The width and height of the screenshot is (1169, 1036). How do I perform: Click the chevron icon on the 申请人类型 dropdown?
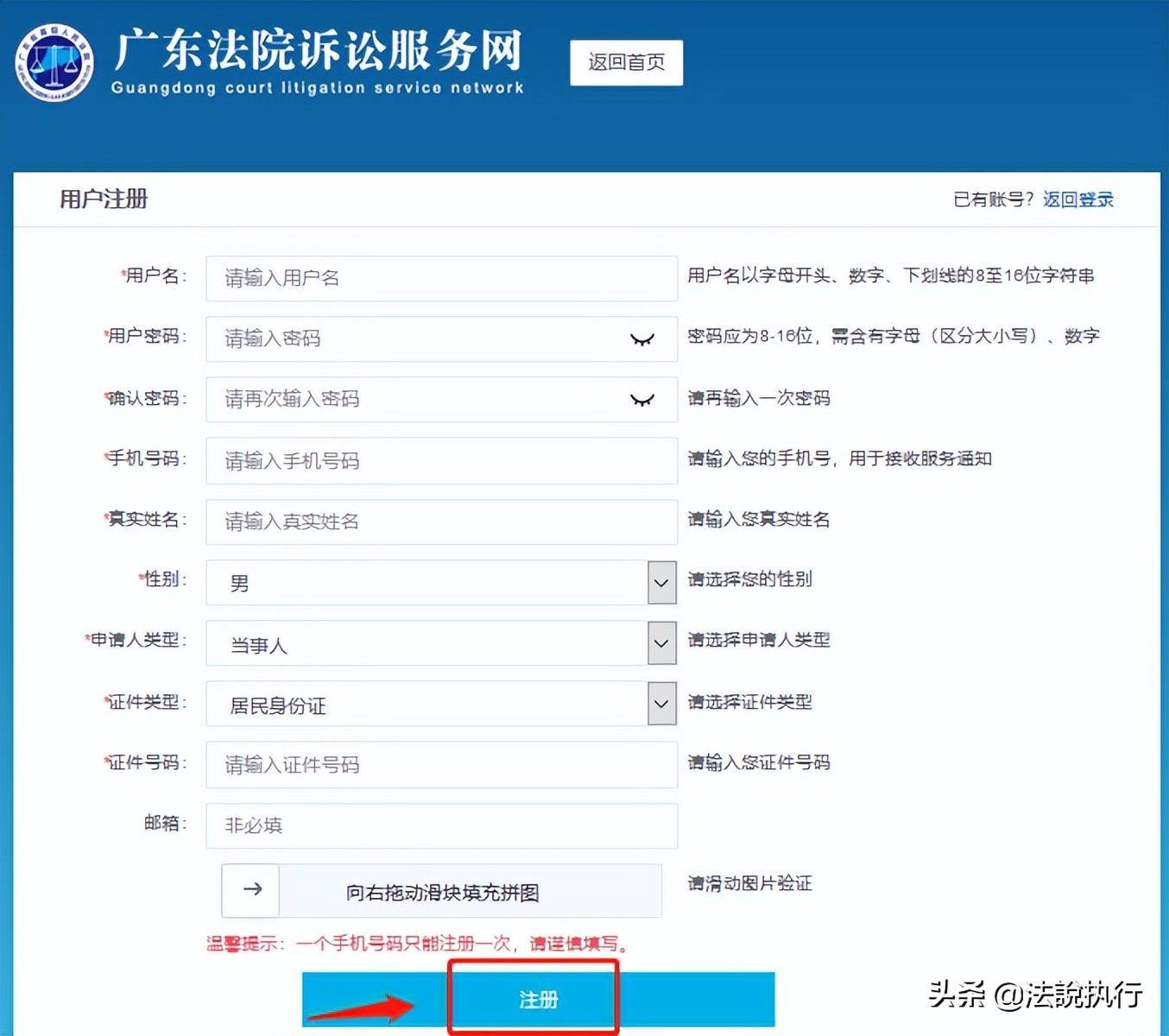click(660, 642)
